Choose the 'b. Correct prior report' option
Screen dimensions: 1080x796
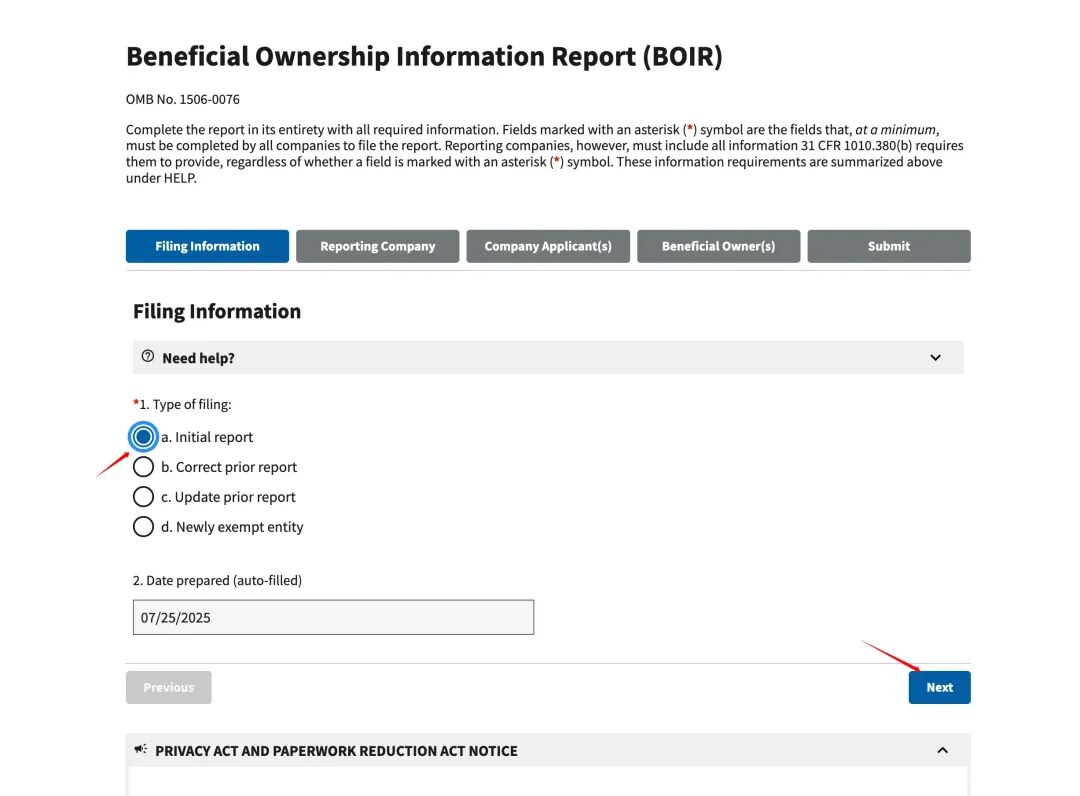(x=144, y=467)
